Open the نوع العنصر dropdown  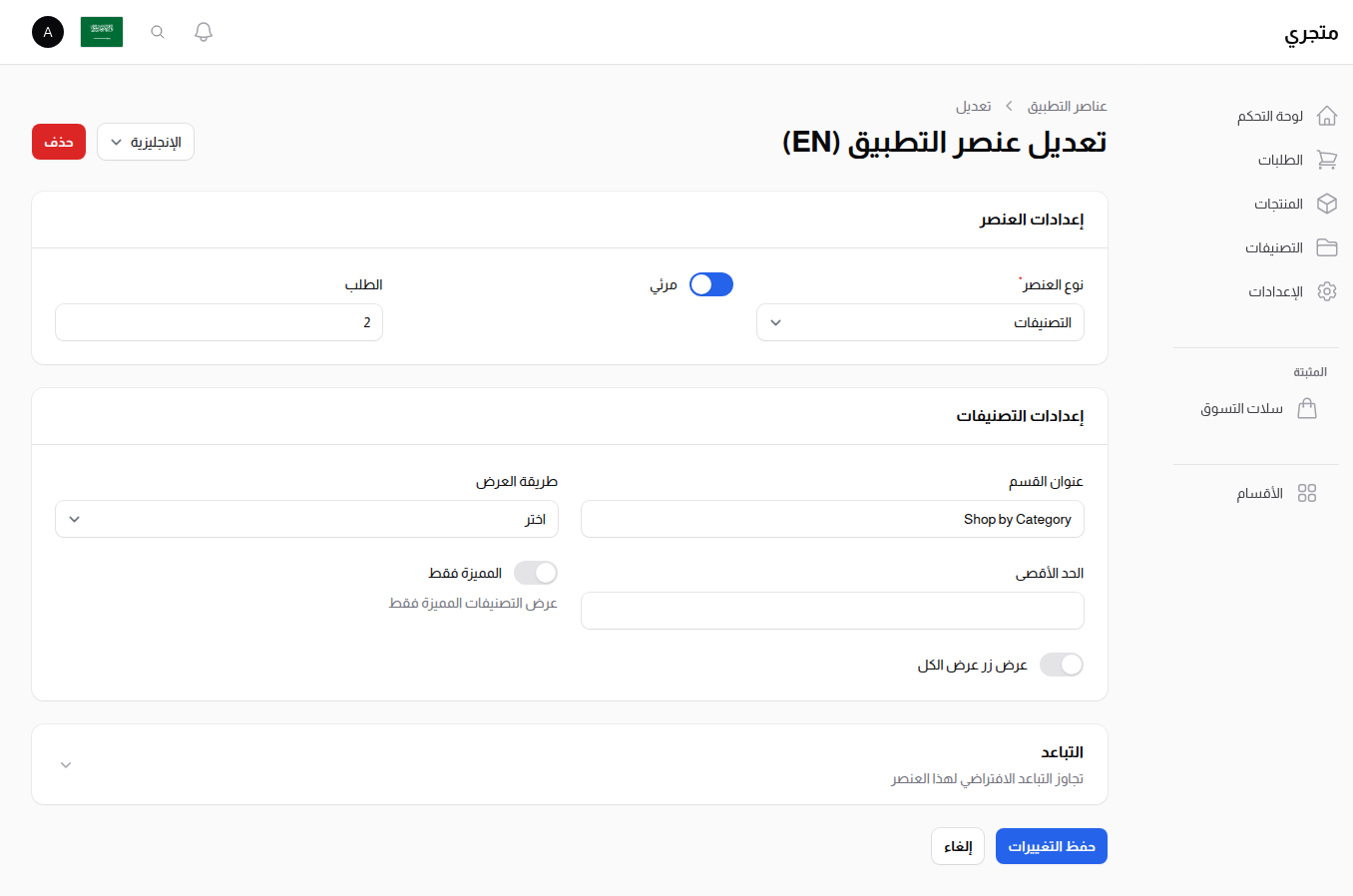(919, 321)
